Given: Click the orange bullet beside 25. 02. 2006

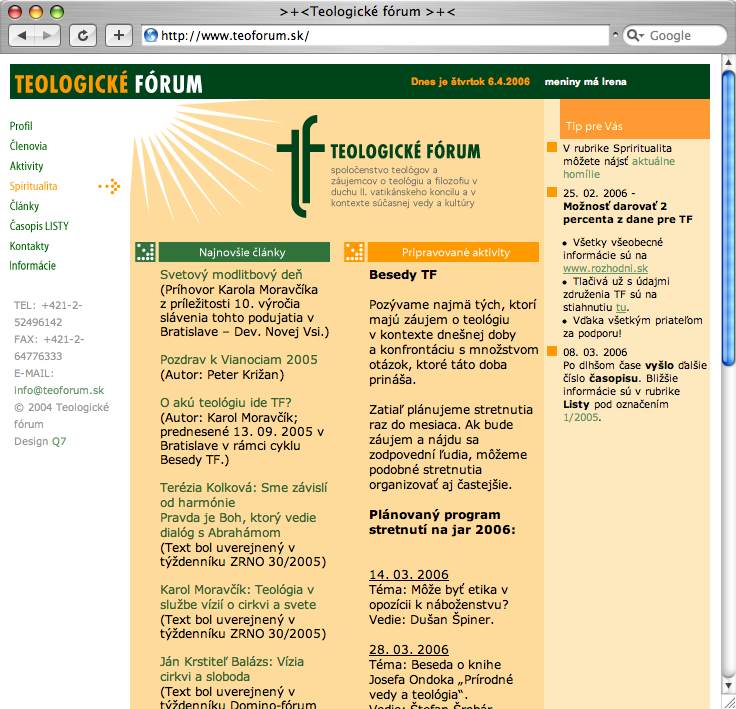Looking at the screenshot, I should 552,192.
